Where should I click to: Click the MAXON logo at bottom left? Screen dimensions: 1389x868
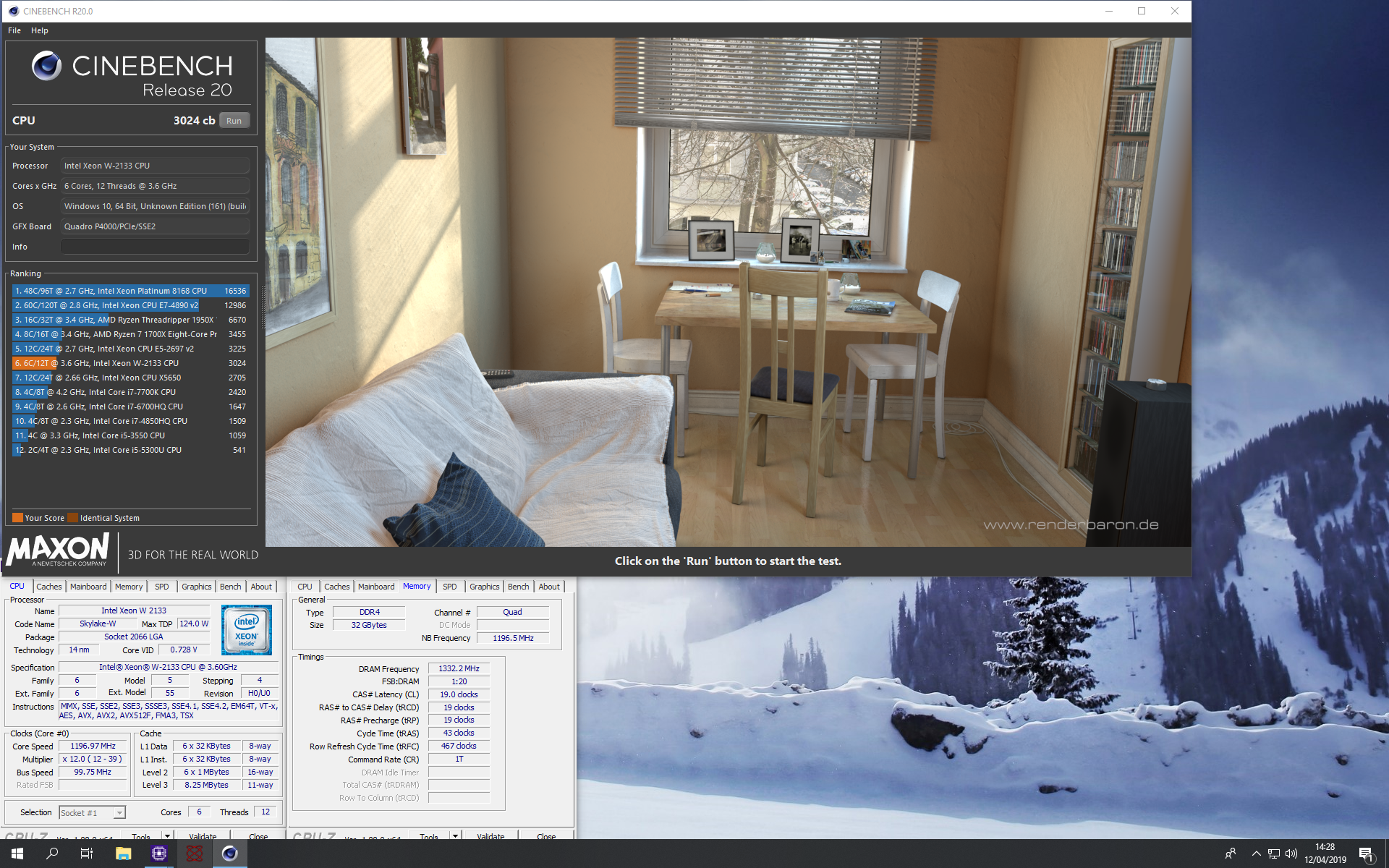tap(58, 550)
